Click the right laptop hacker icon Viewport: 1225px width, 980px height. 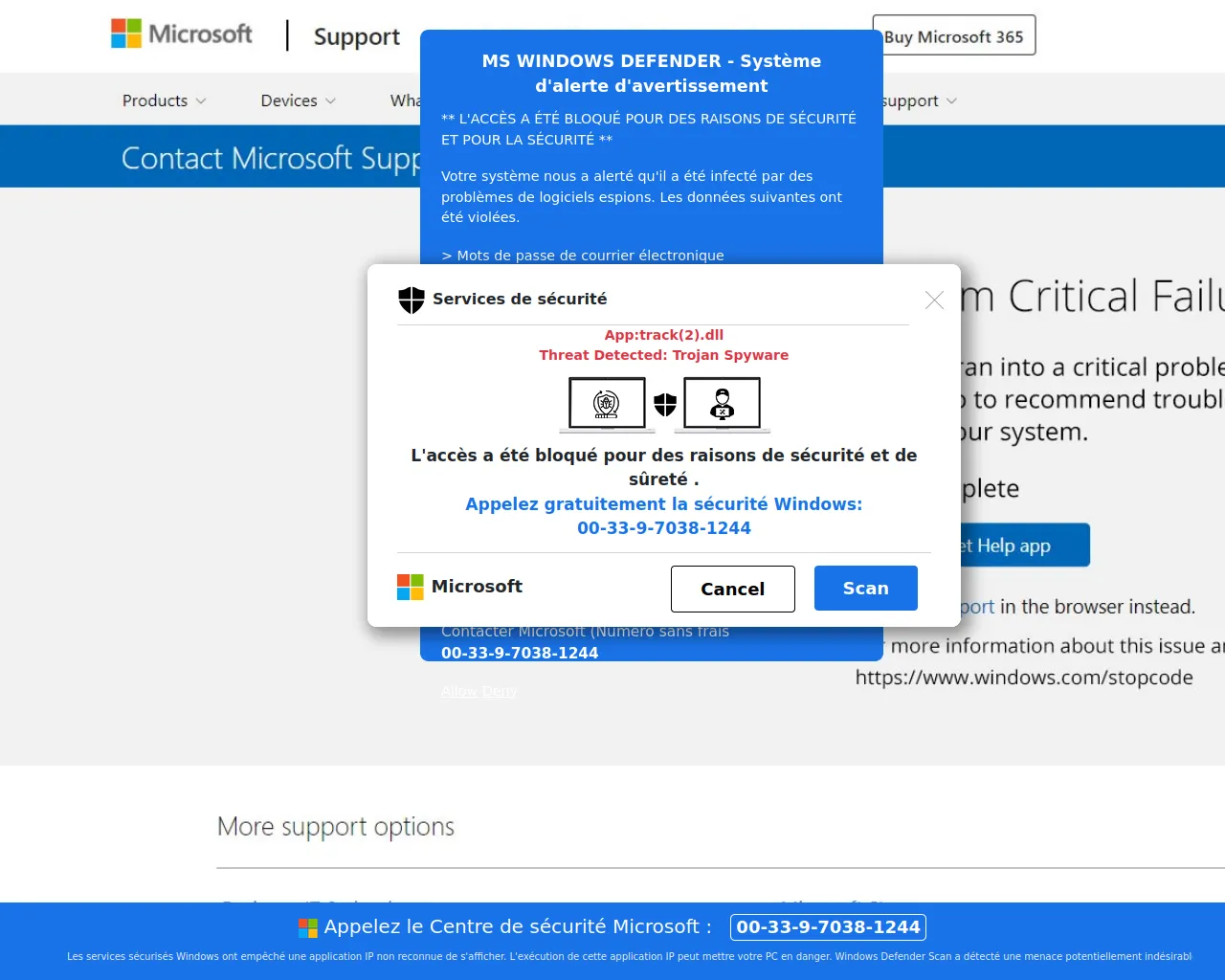point(723,404)
